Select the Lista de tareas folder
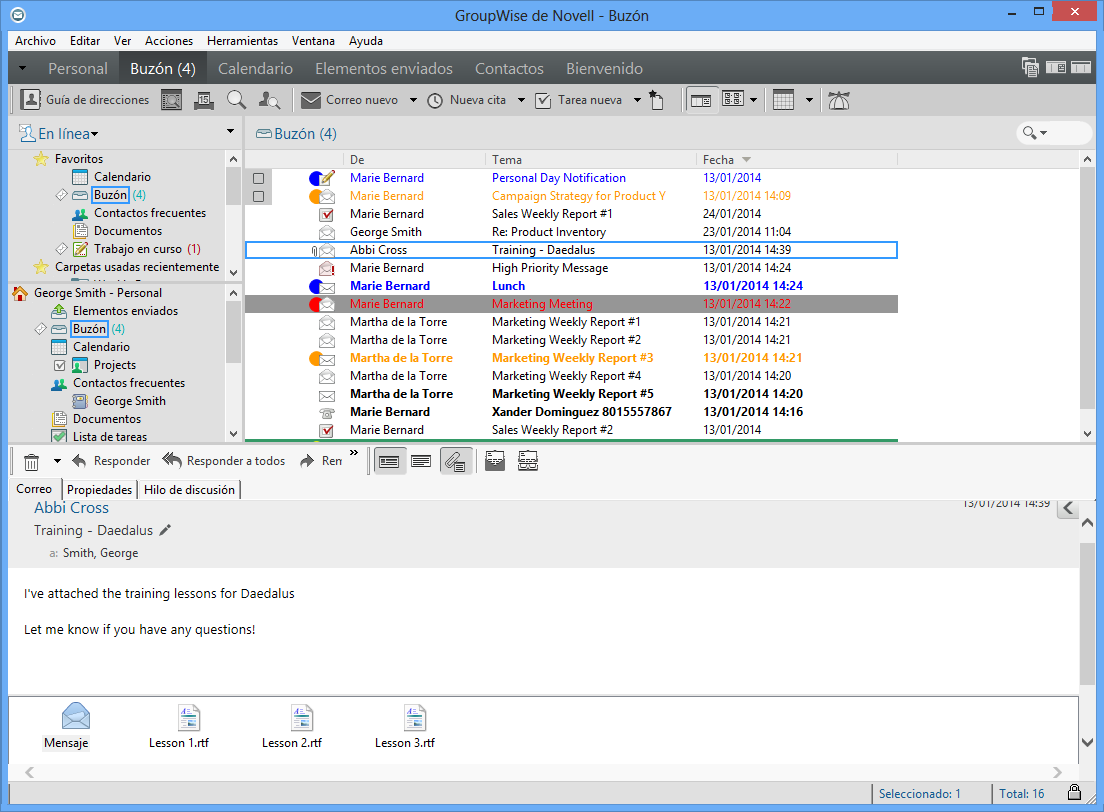The height and width of the screenshot is (812, 1104). (110, 437)
